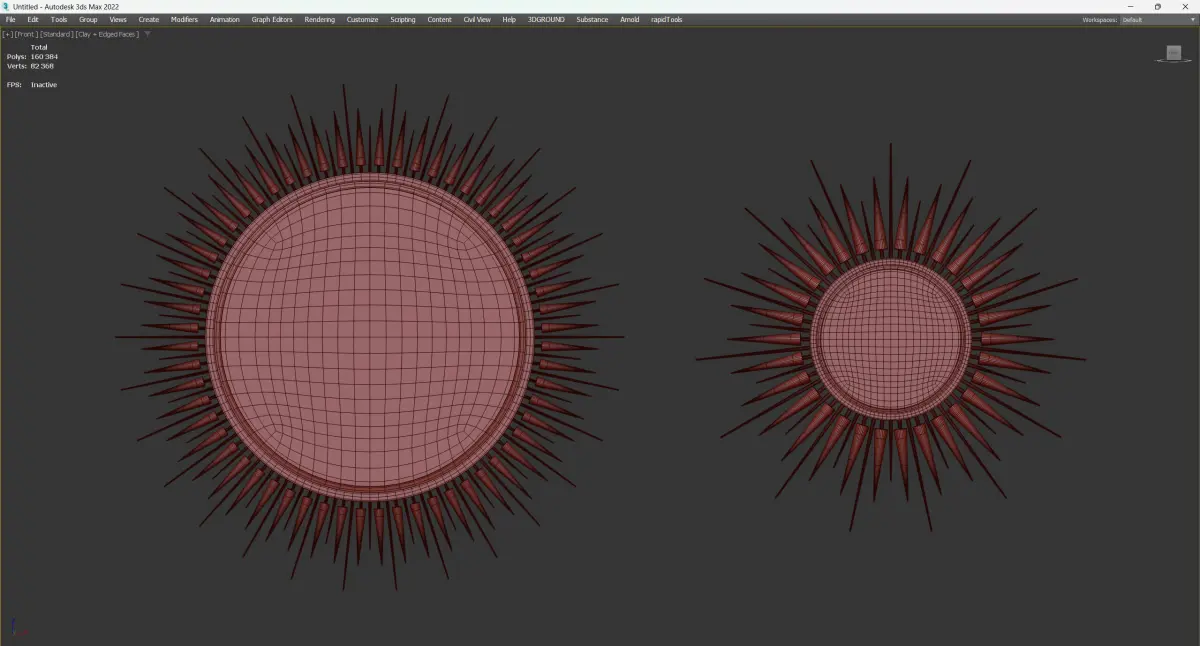Open the Create menu

(149, 19)
